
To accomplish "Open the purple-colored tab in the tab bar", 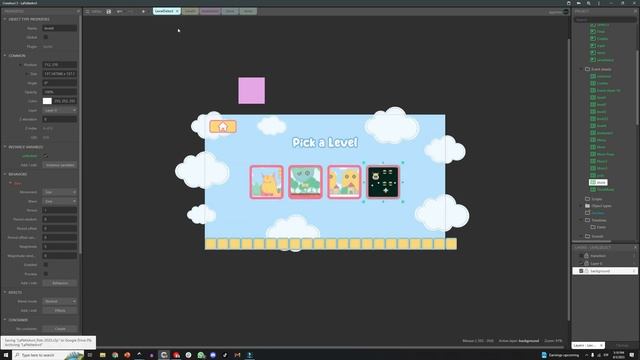I will tap(210, 11).
